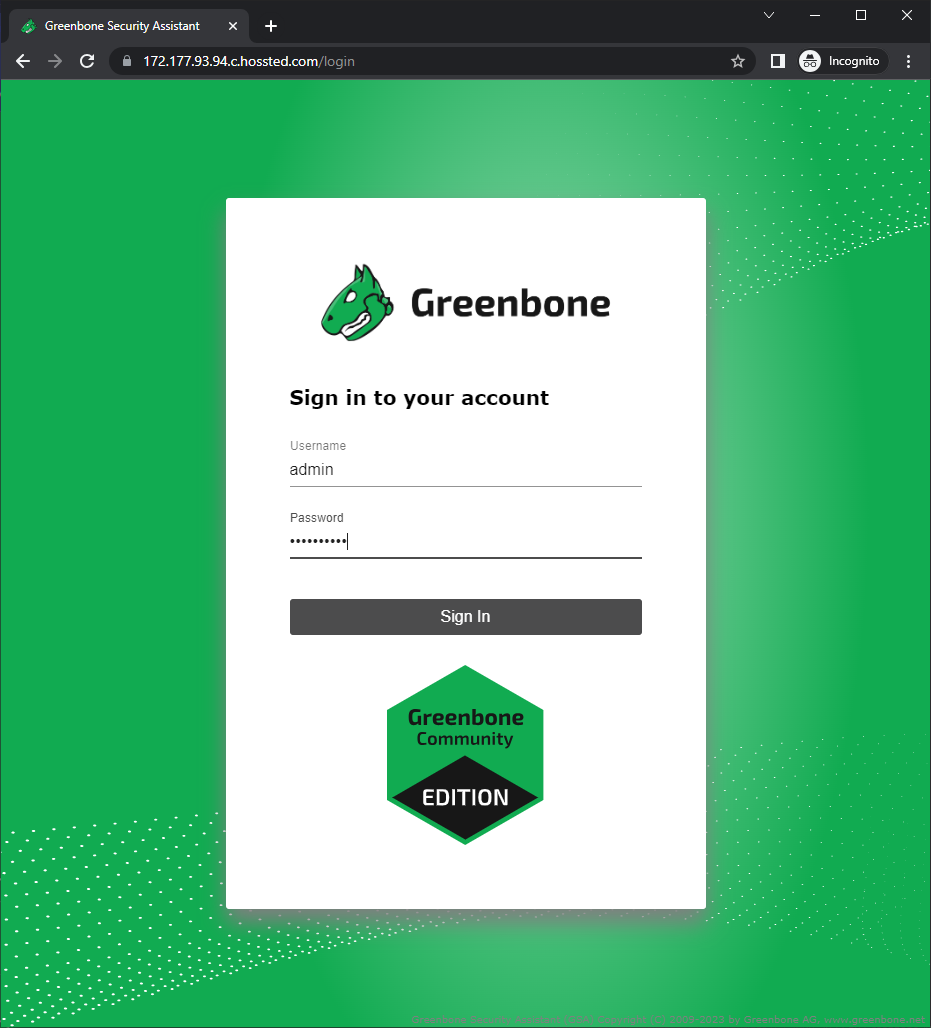Minimize the browser window
This screenshot has height=1028, width=931.
(x=815, y=15)
